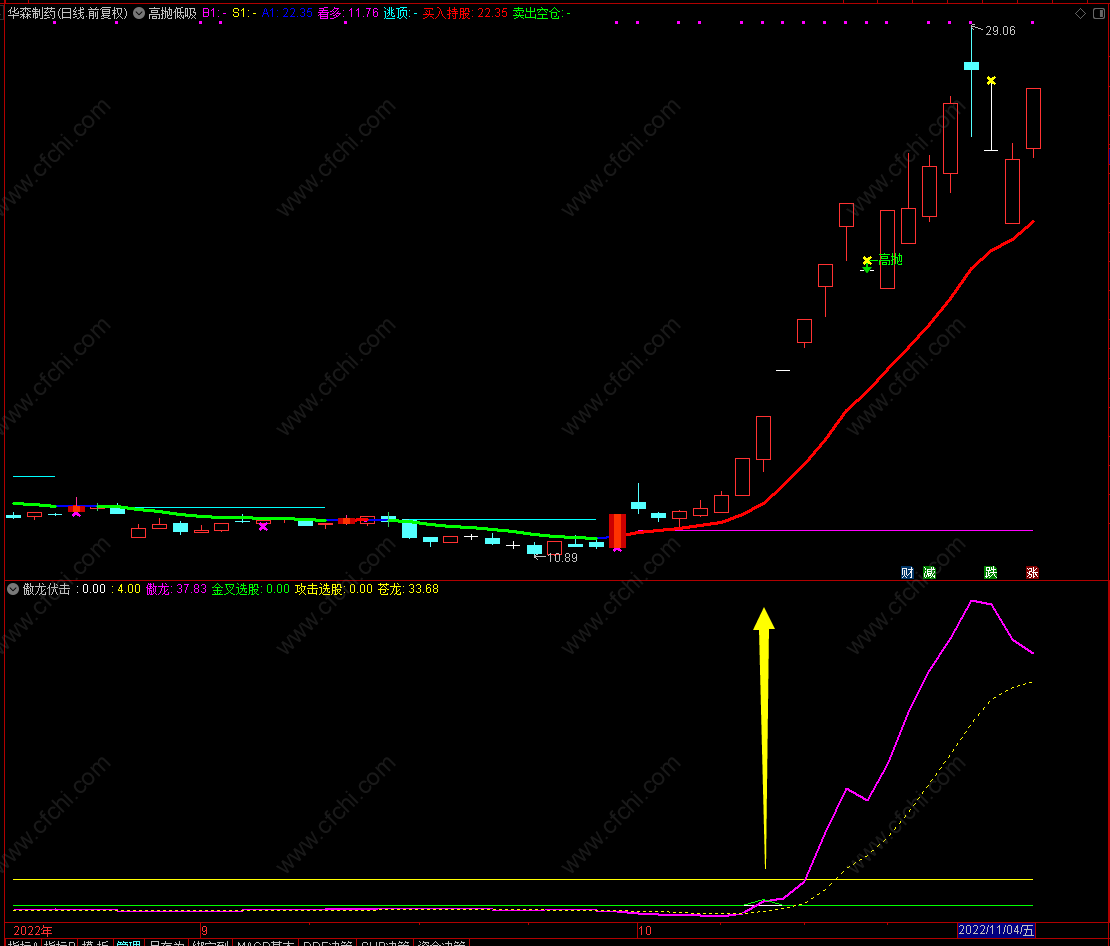1110x946 pixels.
Task: Click the A1: 22.35 readout
Action: pos(287,13)
